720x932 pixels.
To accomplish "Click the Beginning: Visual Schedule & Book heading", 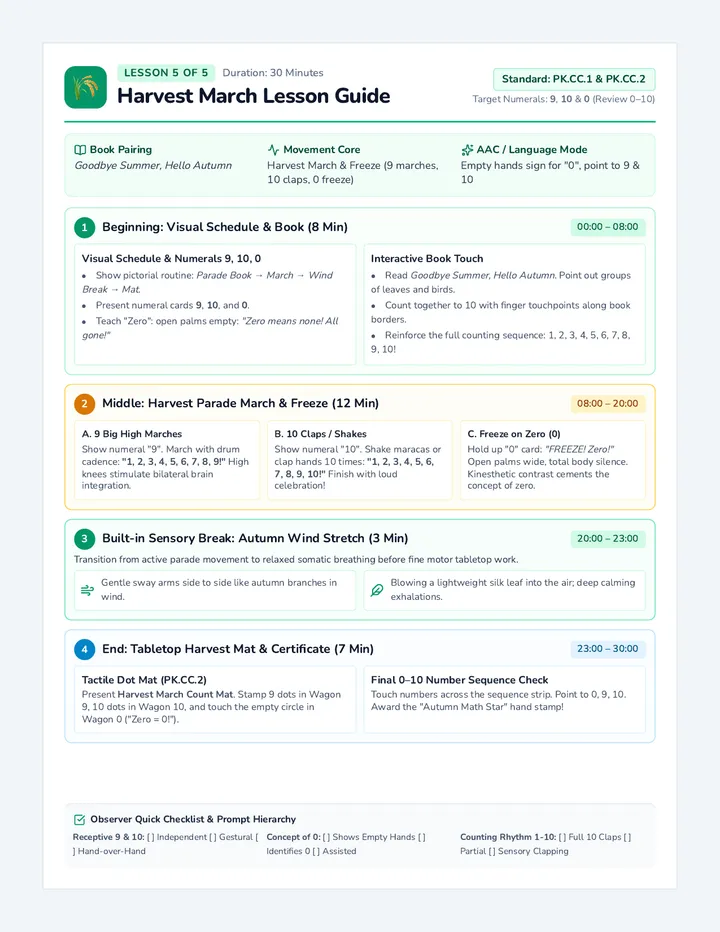I will (225, 227).
